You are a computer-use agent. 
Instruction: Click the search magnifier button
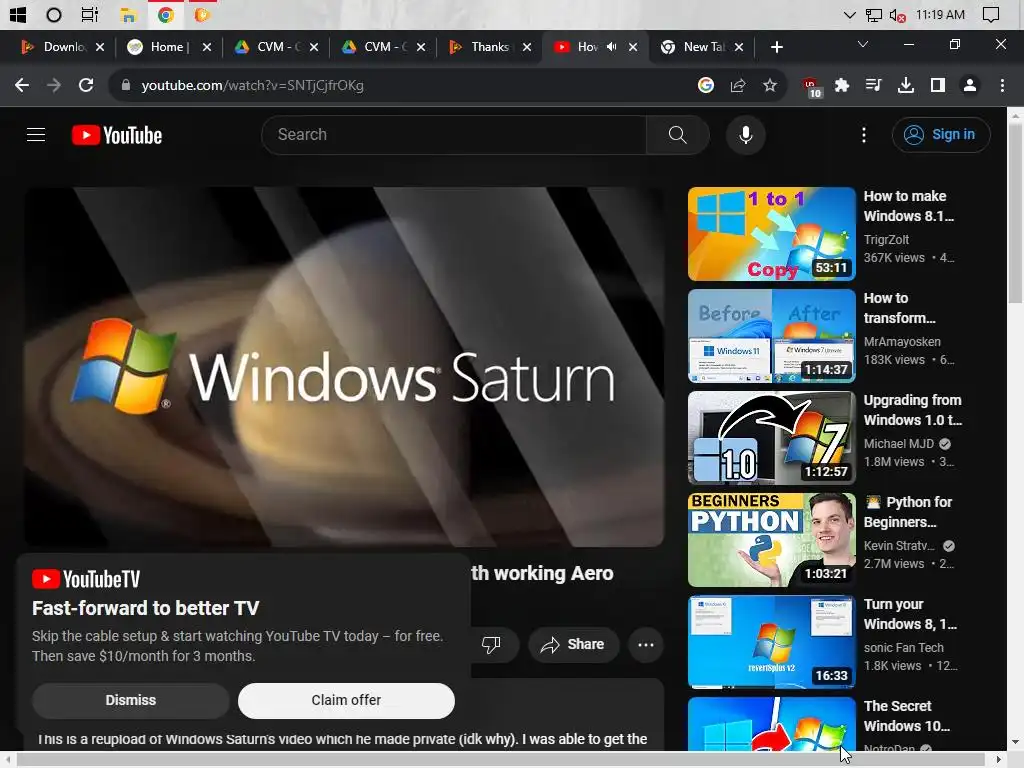click(x=677, y=135)
